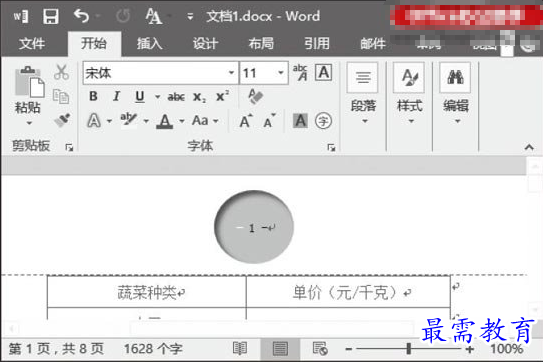Open the Customize Quick Access Toolbar menu
Screen dimensions: 543x362
click(189, 16)
